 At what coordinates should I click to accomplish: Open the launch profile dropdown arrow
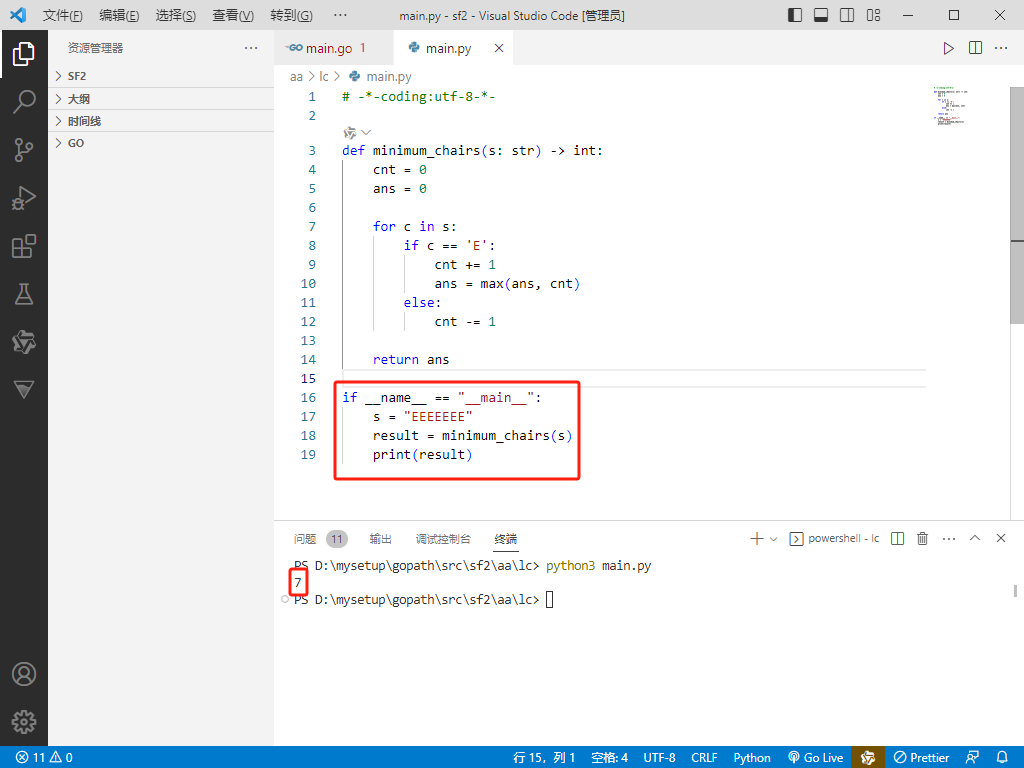click(774, 539)
